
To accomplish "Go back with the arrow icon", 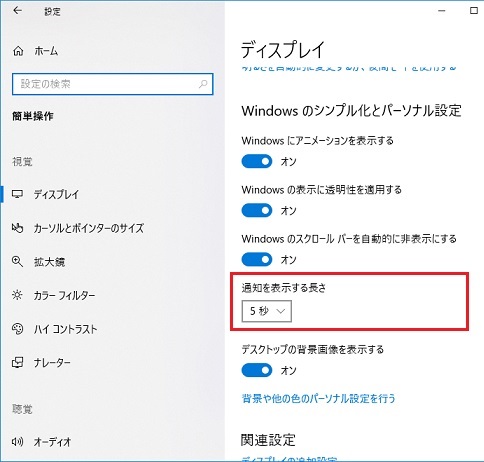I will 17,11.
